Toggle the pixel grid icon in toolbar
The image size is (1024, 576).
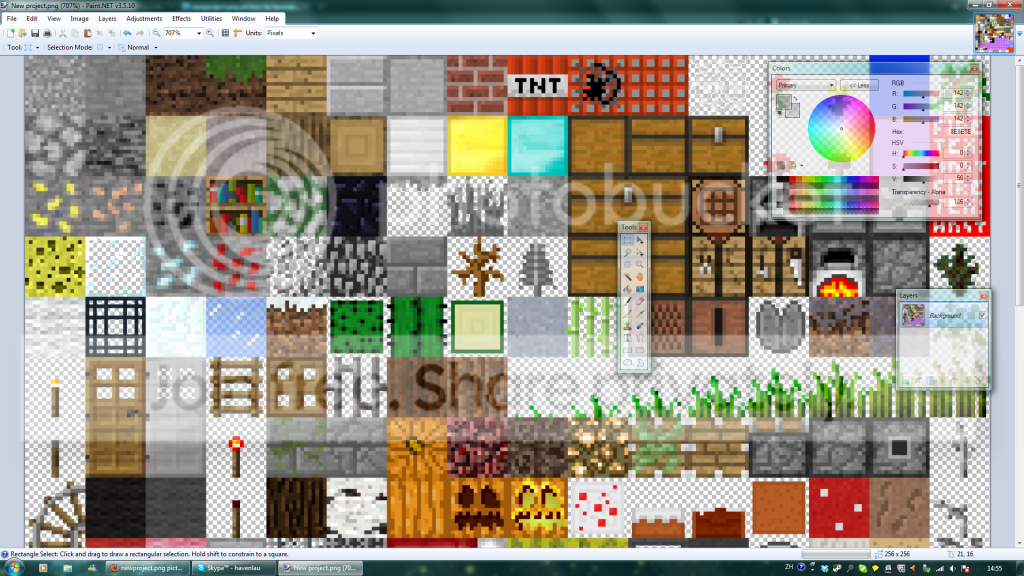point(225,33)
